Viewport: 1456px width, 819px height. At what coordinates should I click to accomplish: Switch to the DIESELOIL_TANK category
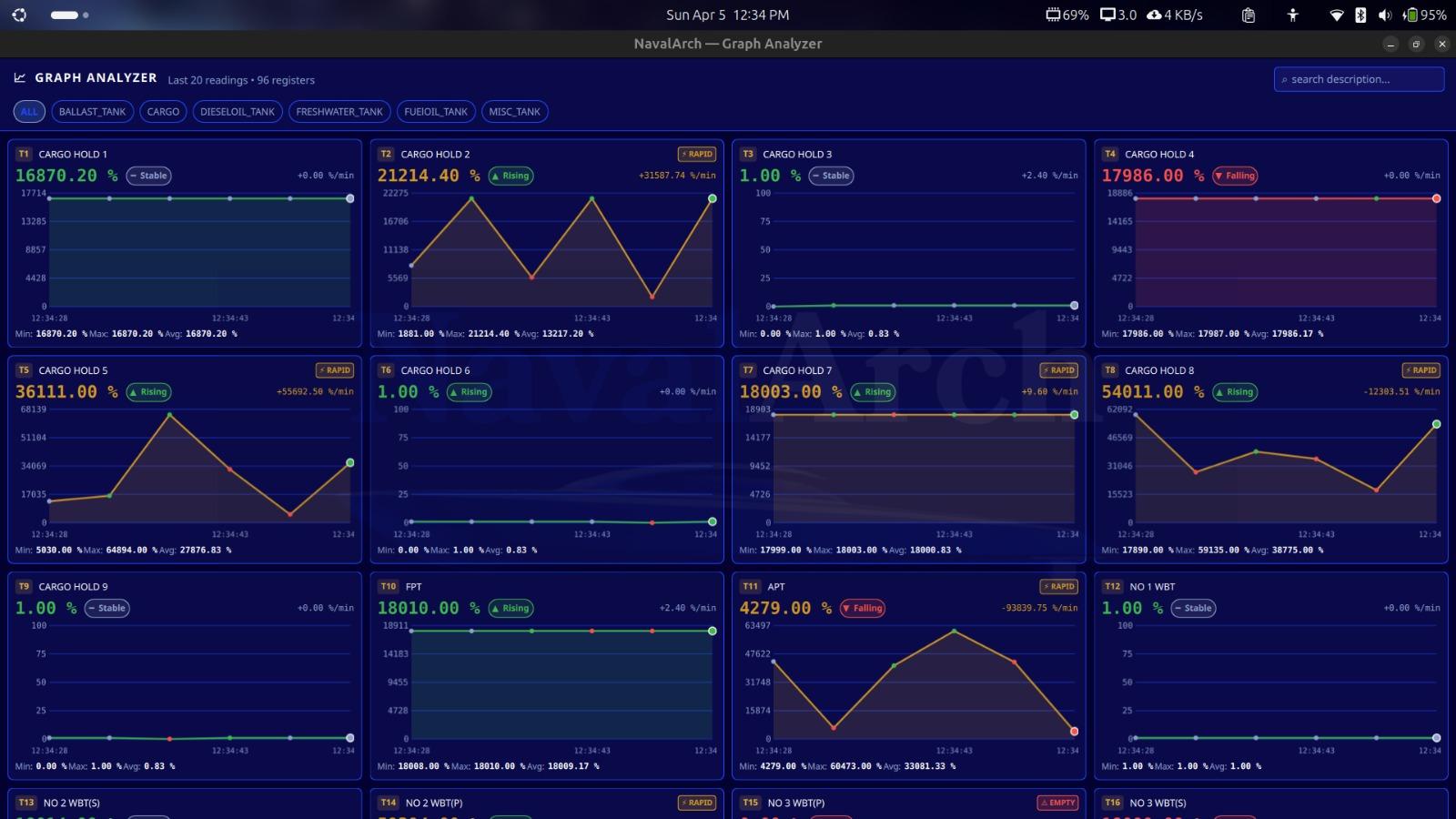(x=237, y=111)
